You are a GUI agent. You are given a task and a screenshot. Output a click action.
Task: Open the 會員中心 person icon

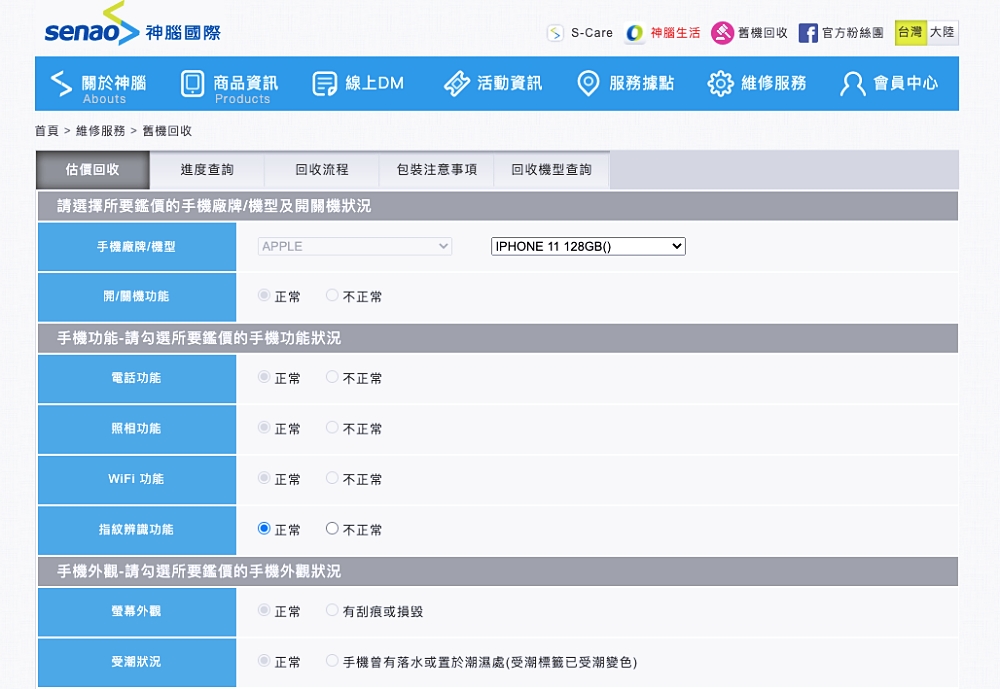[852, 84]
